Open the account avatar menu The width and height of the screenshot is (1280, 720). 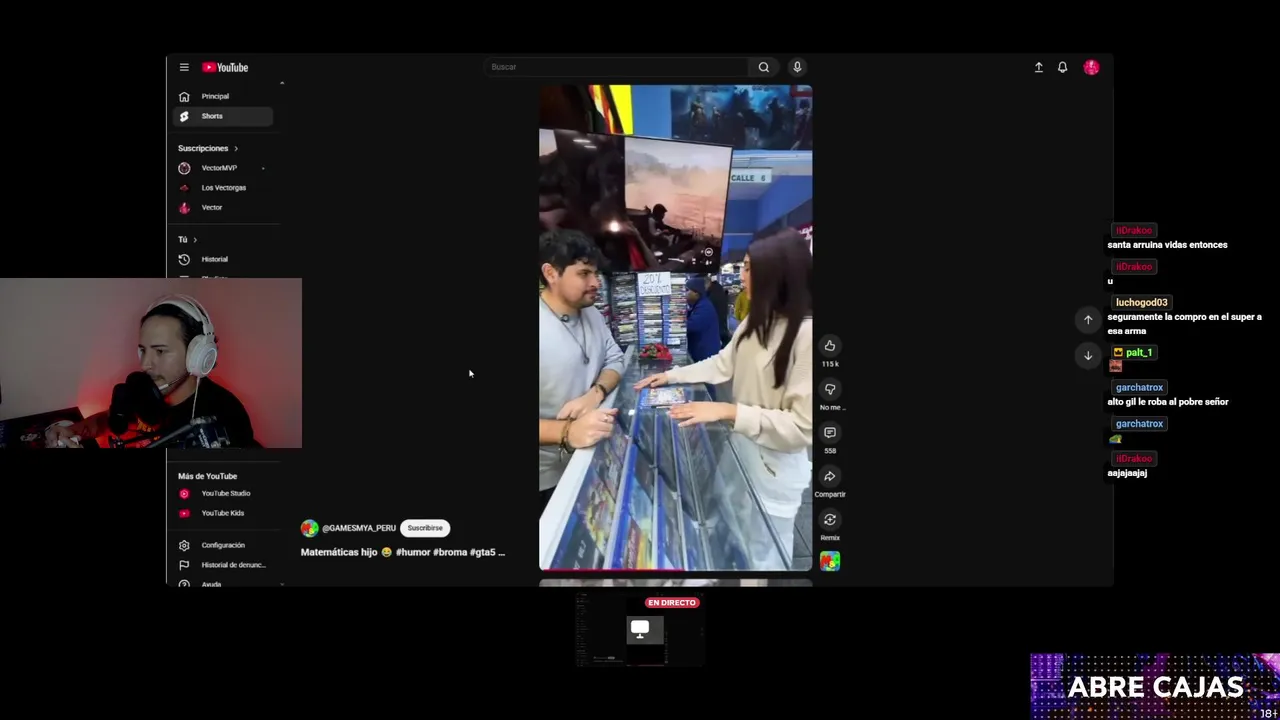[x=1091, y=67]
